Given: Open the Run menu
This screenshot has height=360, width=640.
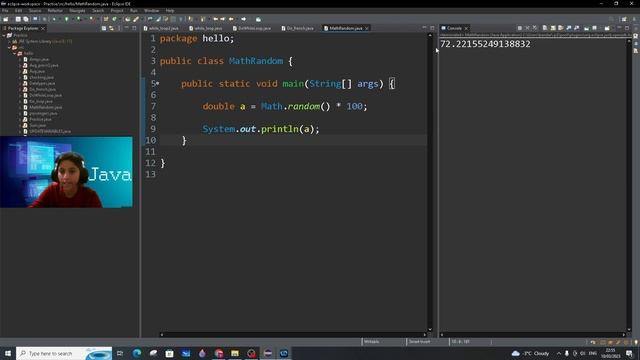Looking at the screenshot, I should tap(133, 11).
